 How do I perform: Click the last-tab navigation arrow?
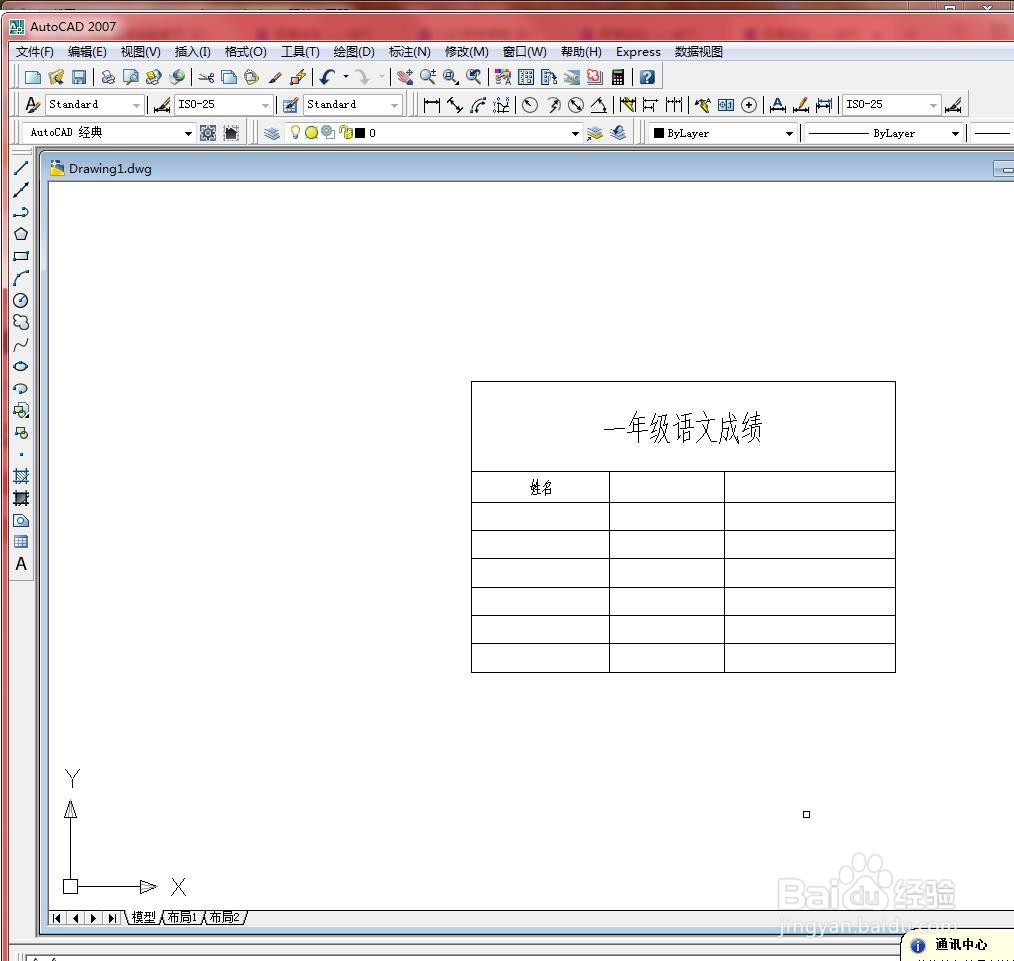113,918
